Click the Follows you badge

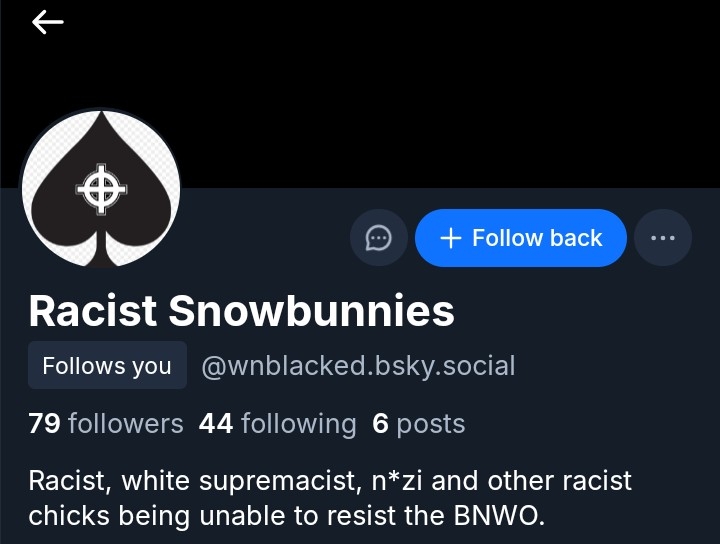click(x=107, y=366)
